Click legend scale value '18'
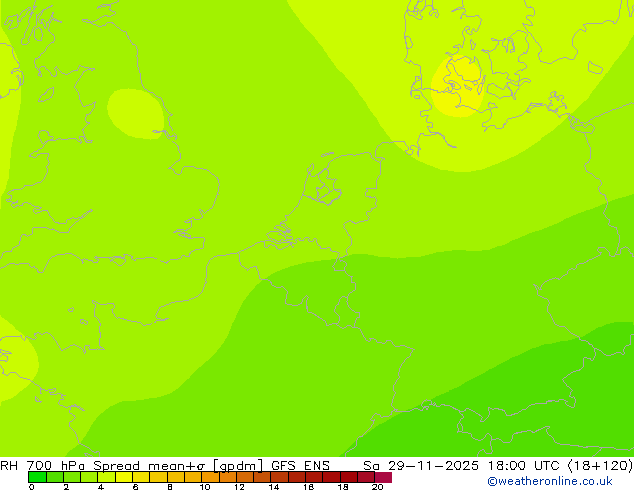Image resolution: width=634 pixels, height=490 pixels. (343, 487)
